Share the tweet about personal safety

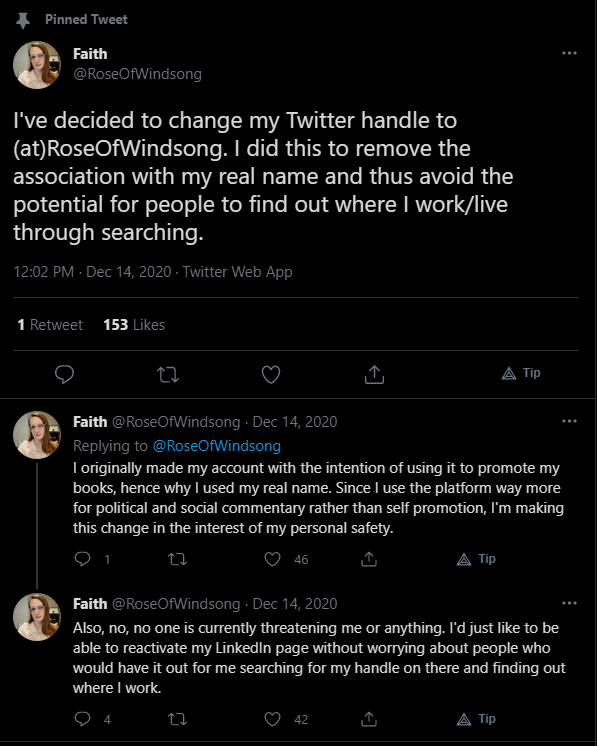point(369,559)
